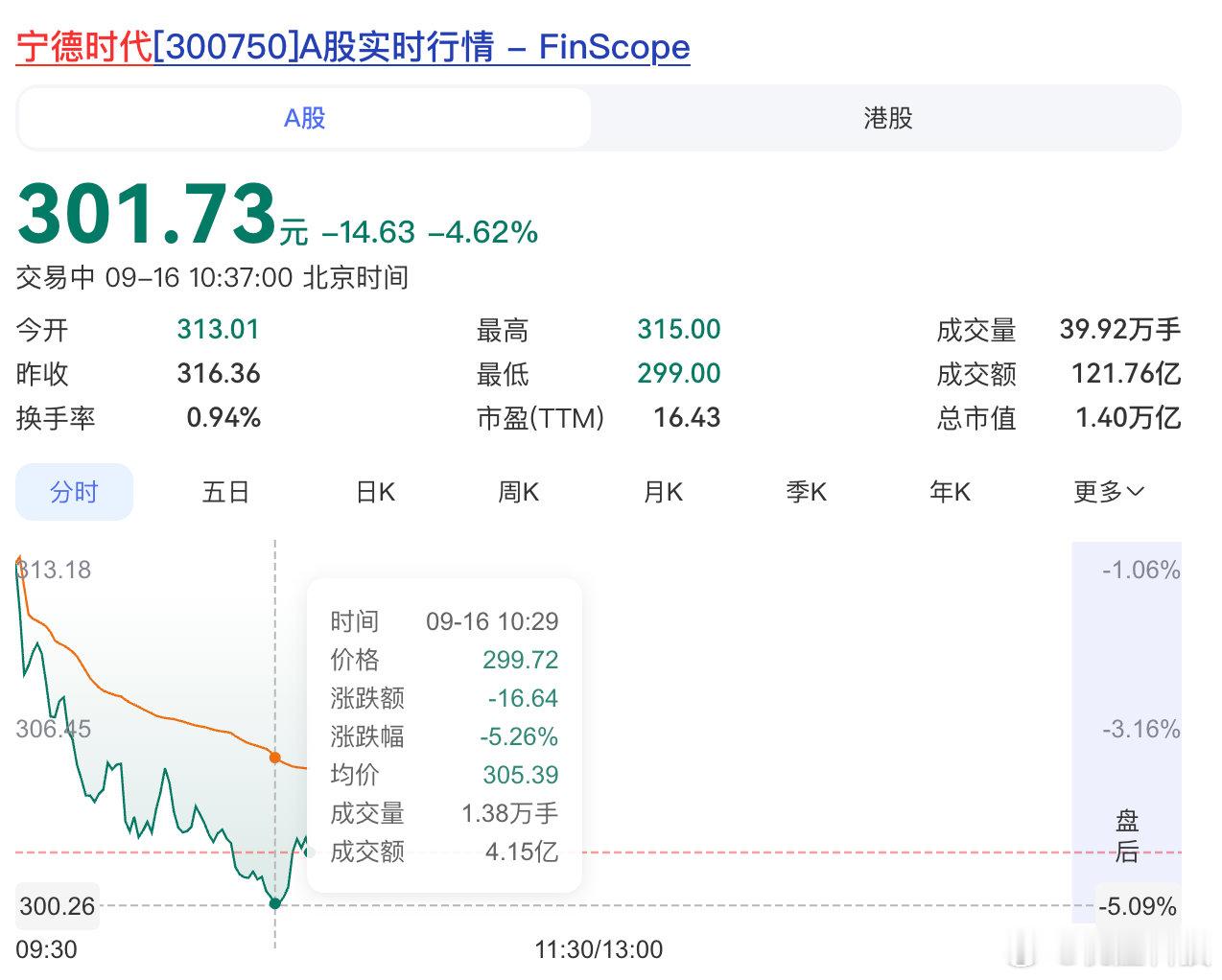Click the 昨收 value 316.36
The height and width of the screenshot is (980, 1222).
219,373
